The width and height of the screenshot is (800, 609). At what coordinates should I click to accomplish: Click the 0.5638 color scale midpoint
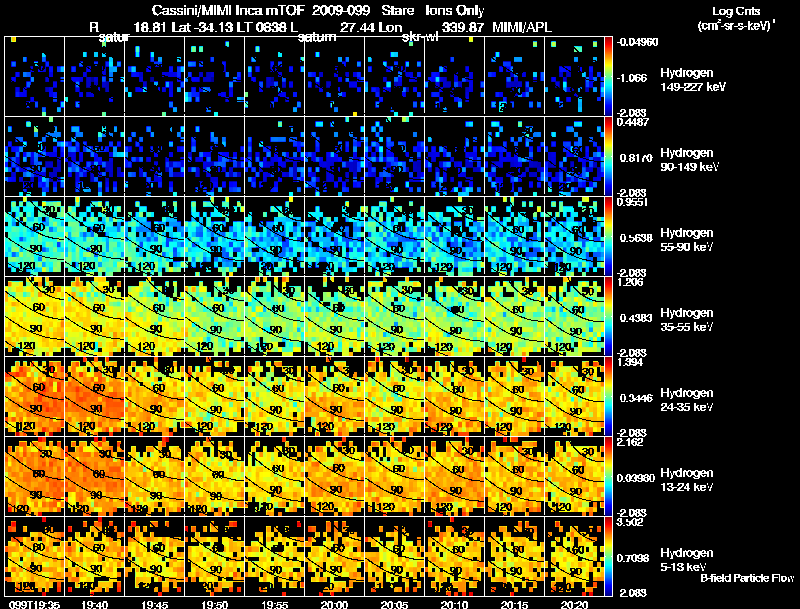coord(636,238)
